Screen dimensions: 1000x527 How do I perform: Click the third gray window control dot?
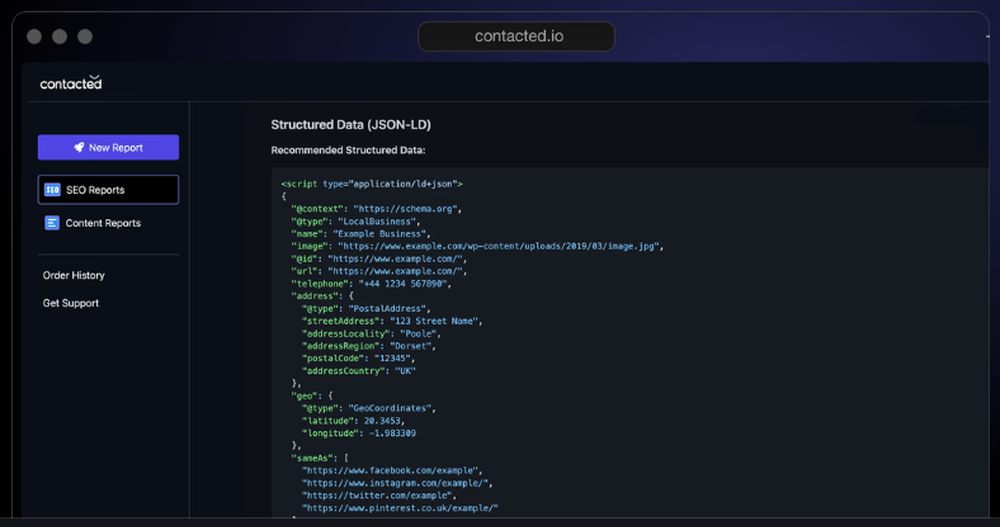(85, 36)
